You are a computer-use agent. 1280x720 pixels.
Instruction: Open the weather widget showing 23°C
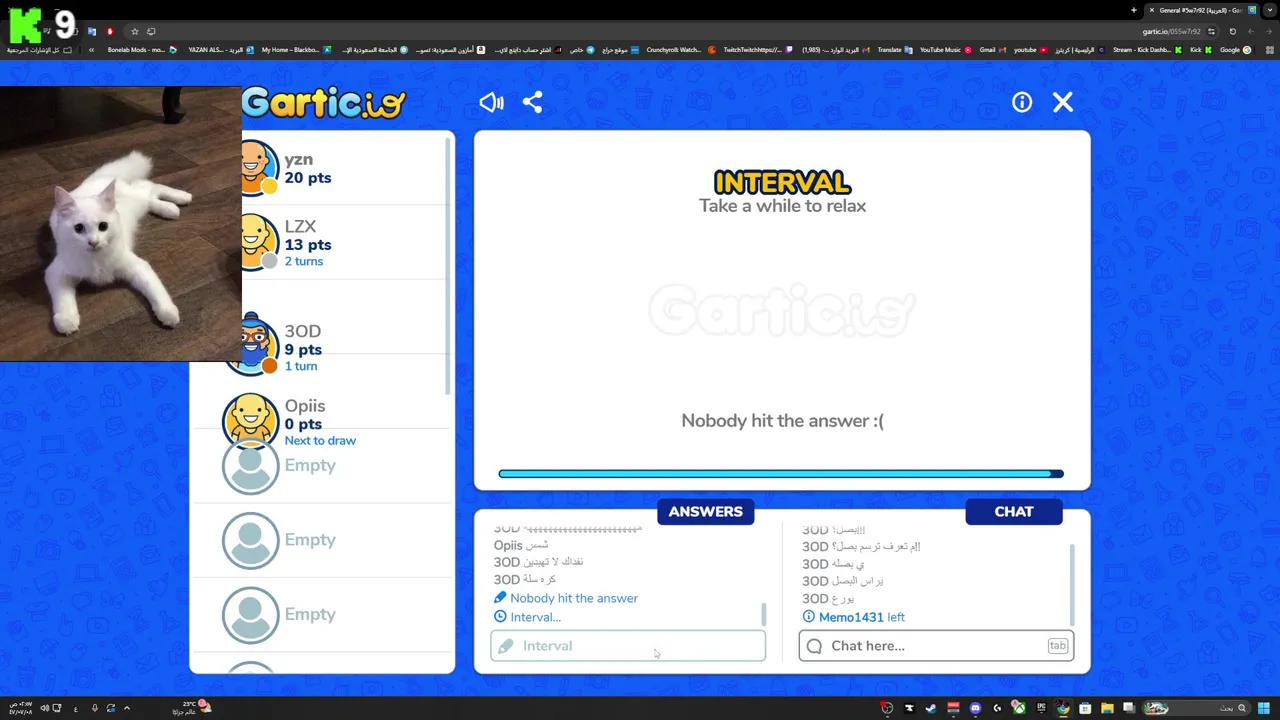point(192,708)
